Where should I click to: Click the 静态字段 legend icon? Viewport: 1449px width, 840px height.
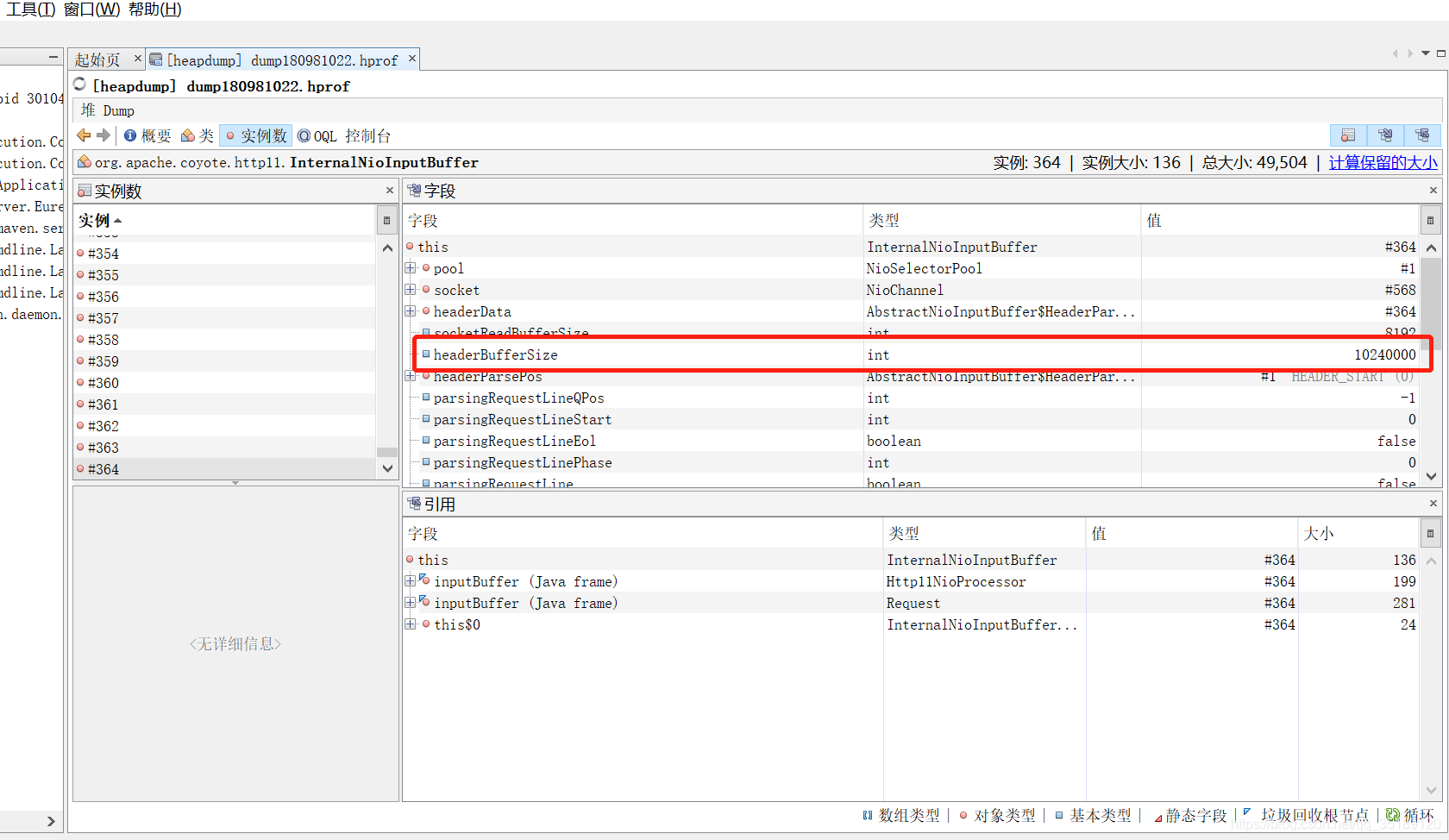[x=1158, y=818]
